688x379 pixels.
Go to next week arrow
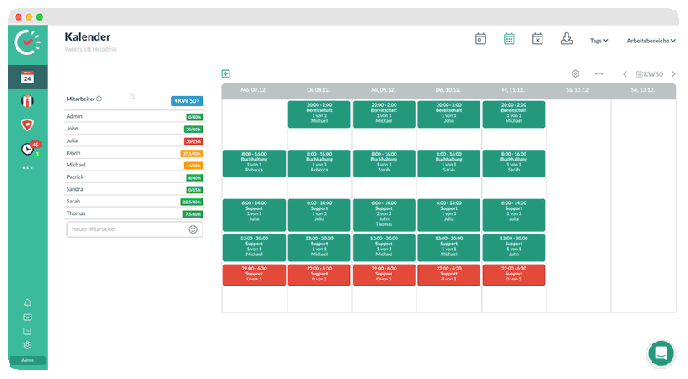(674, 74)
